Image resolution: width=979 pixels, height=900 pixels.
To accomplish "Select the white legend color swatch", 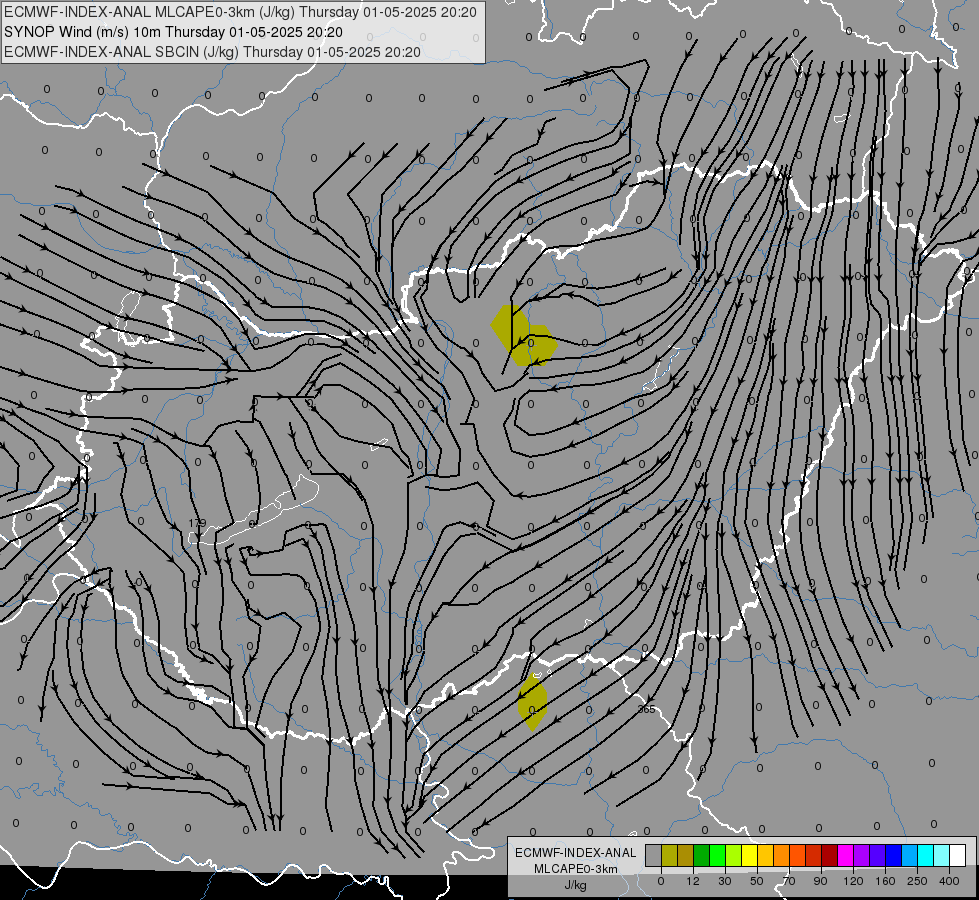I will (x=958, y=855).
